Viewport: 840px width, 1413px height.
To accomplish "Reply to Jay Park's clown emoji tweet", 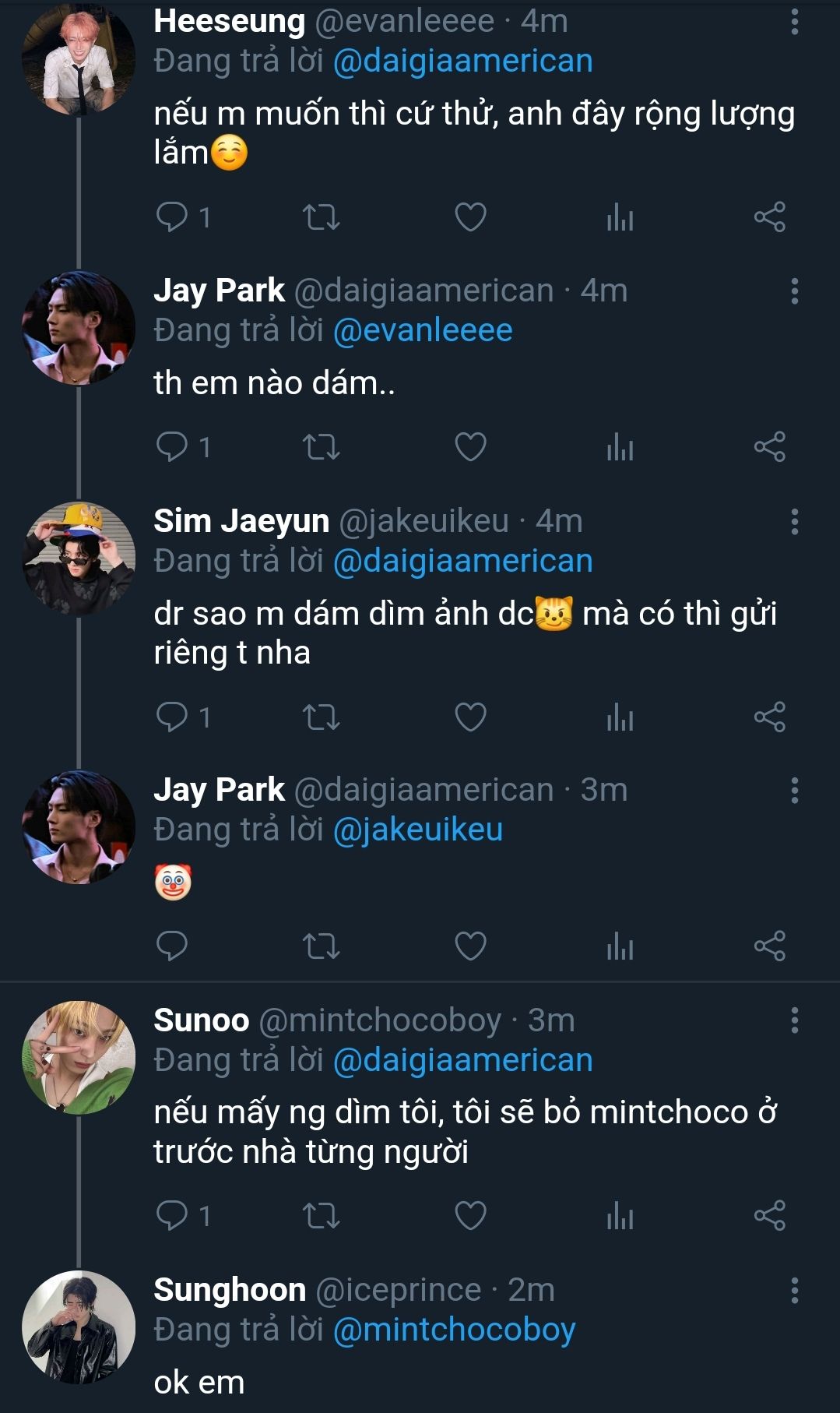I will (x=172, y=946).
